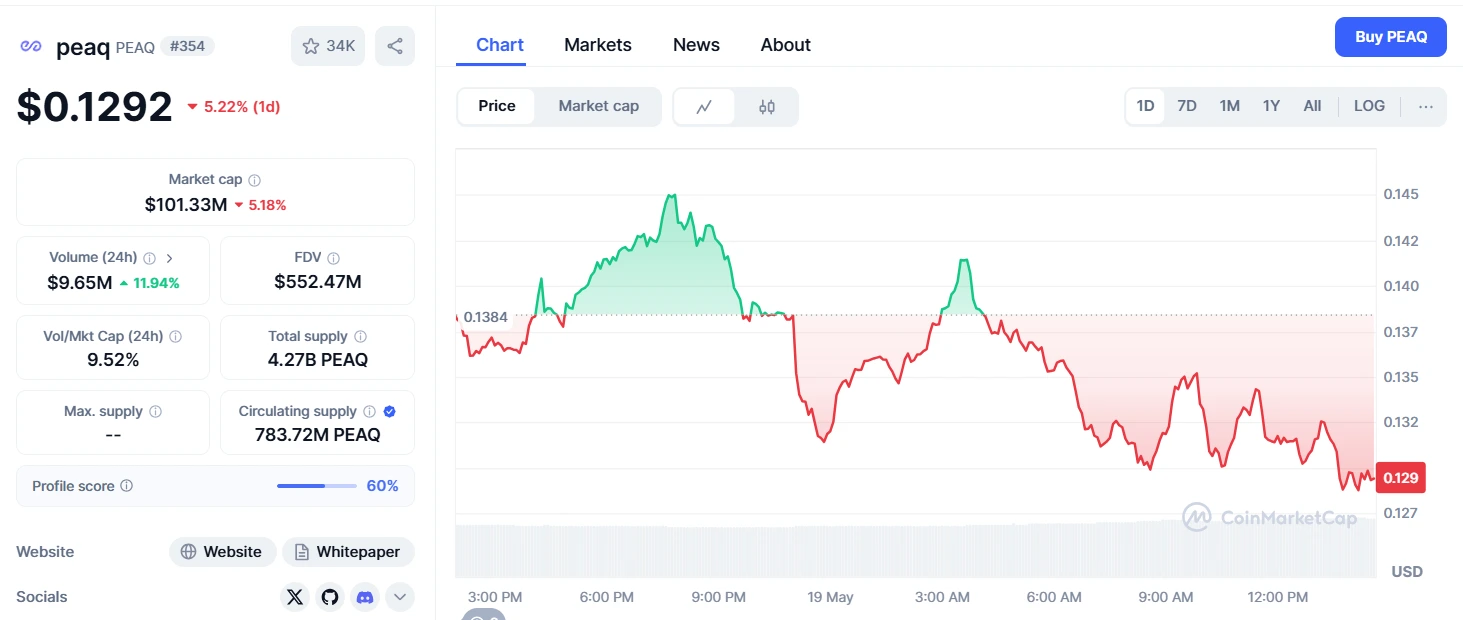This screenshot has height=620, width=1463.
Task: Open the peaq Website link
Action: click(x=222, y=552)
